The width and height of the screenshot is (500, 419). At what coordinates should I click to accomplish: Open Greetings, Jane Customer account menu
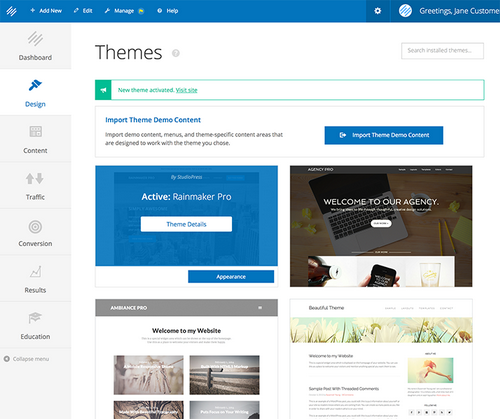pos(459,11)
